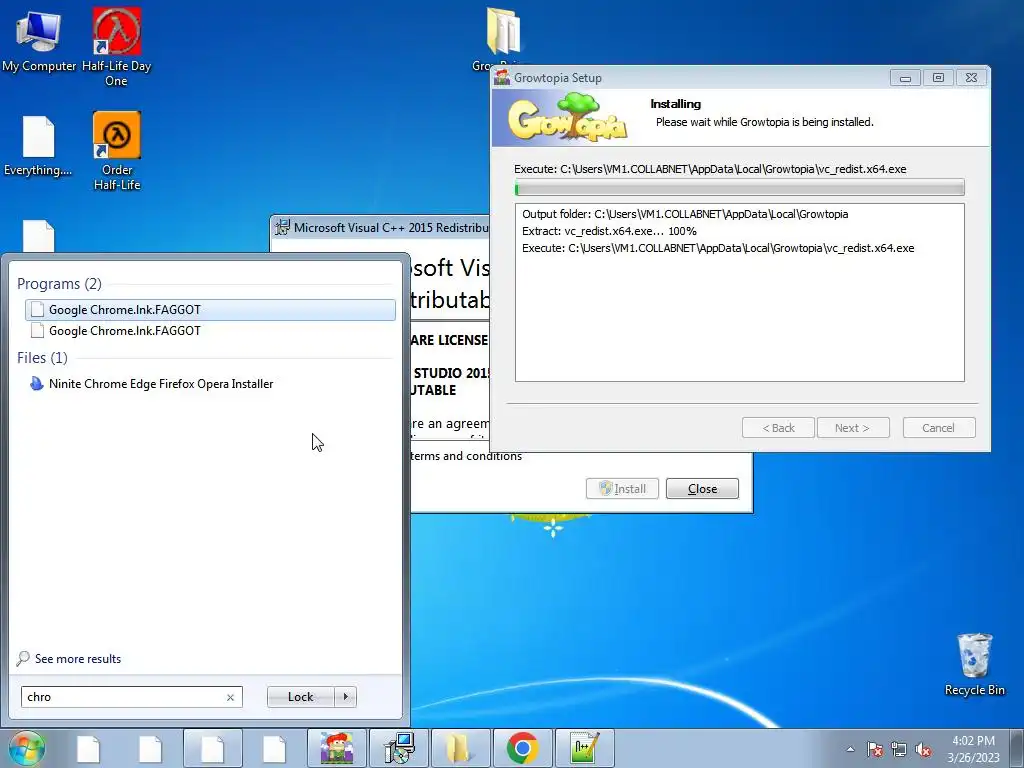Click the Installing heading in Growtopia Setup

[675, 104]
